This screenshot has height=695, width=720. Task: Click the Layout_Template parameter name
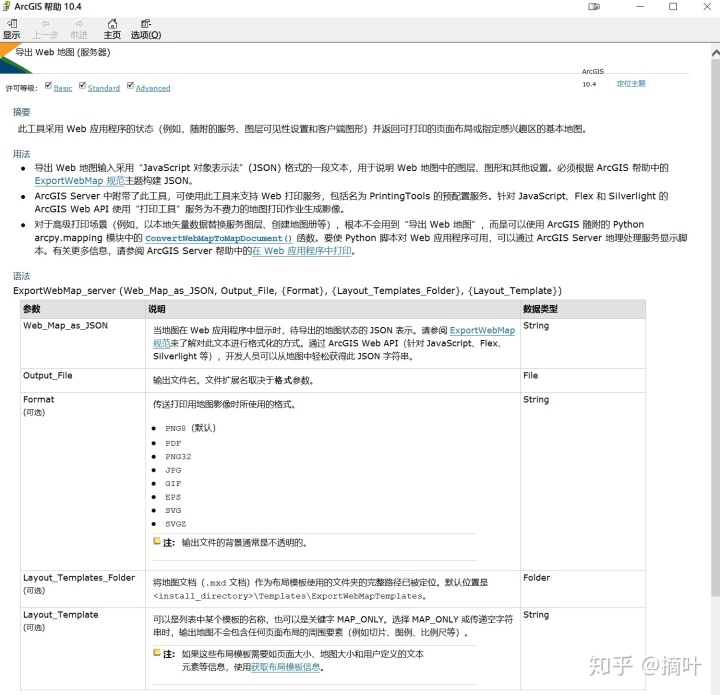61,615
